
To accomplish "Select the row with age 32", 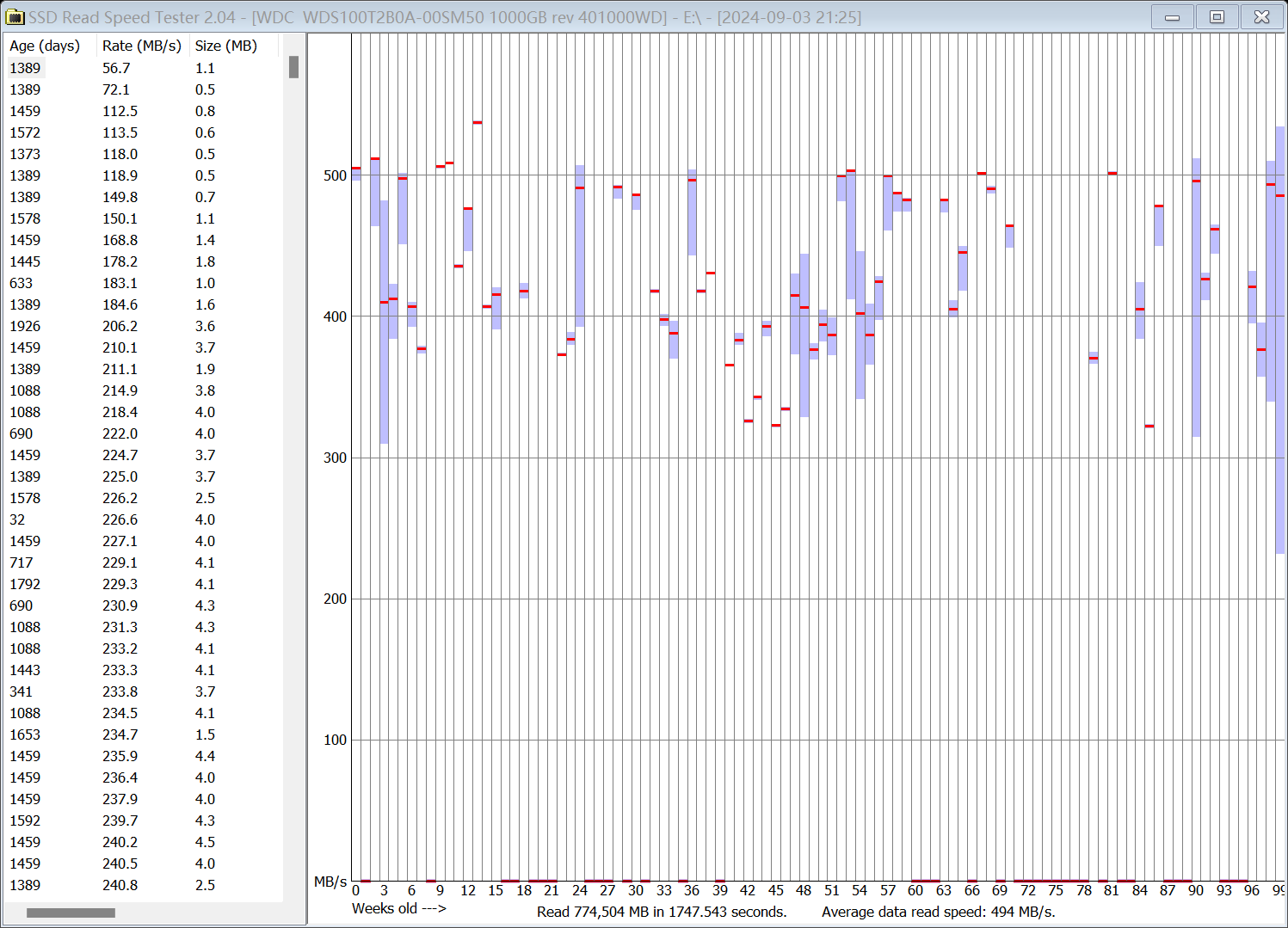I will click(143, 519).
